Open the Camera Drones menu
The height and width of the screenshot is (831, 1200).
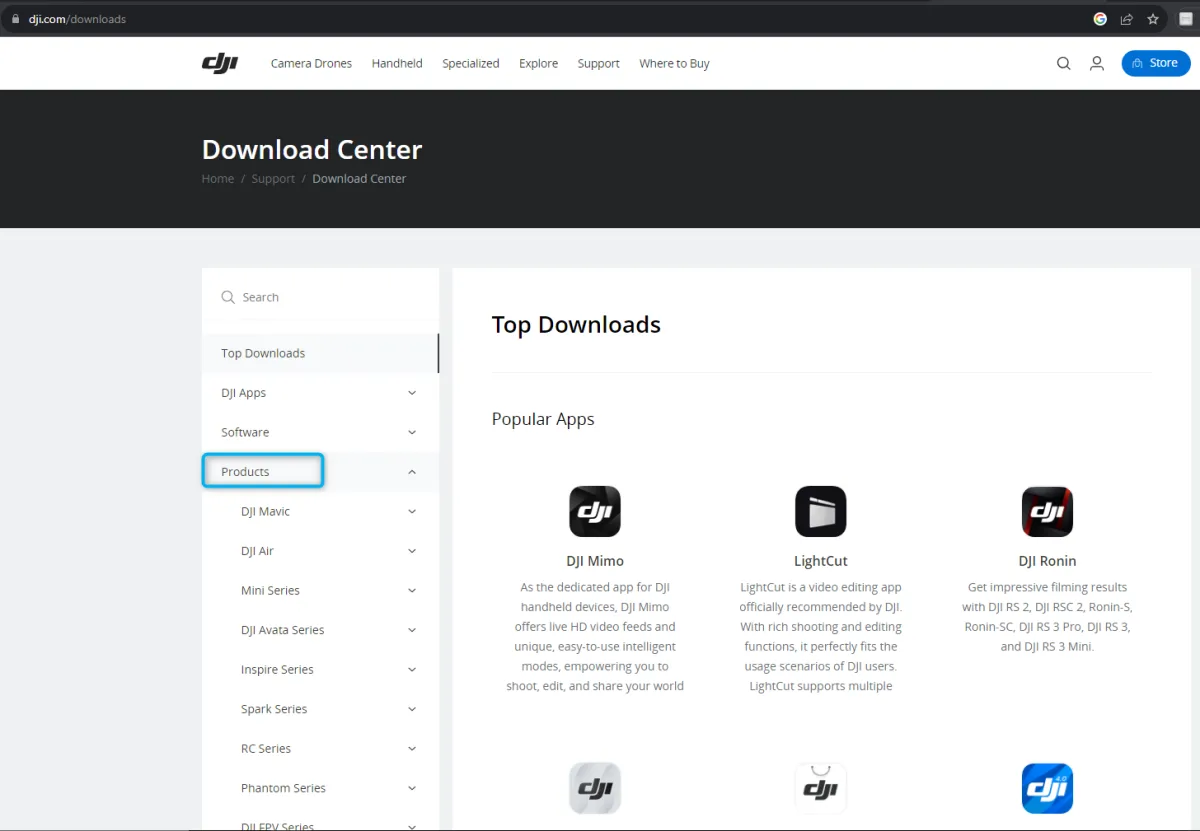311,63
